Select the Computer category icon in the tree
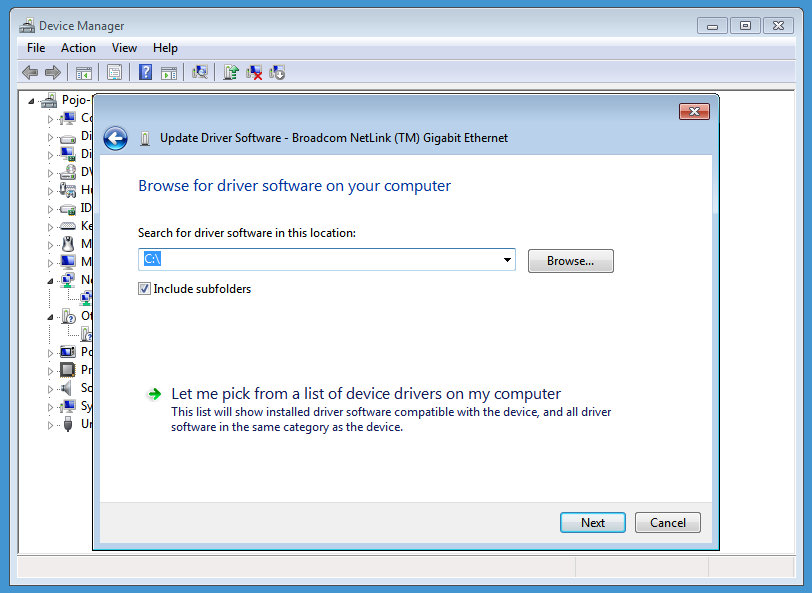Image resolution: width=812 pixels, height=593 pixels. [68, 118]
